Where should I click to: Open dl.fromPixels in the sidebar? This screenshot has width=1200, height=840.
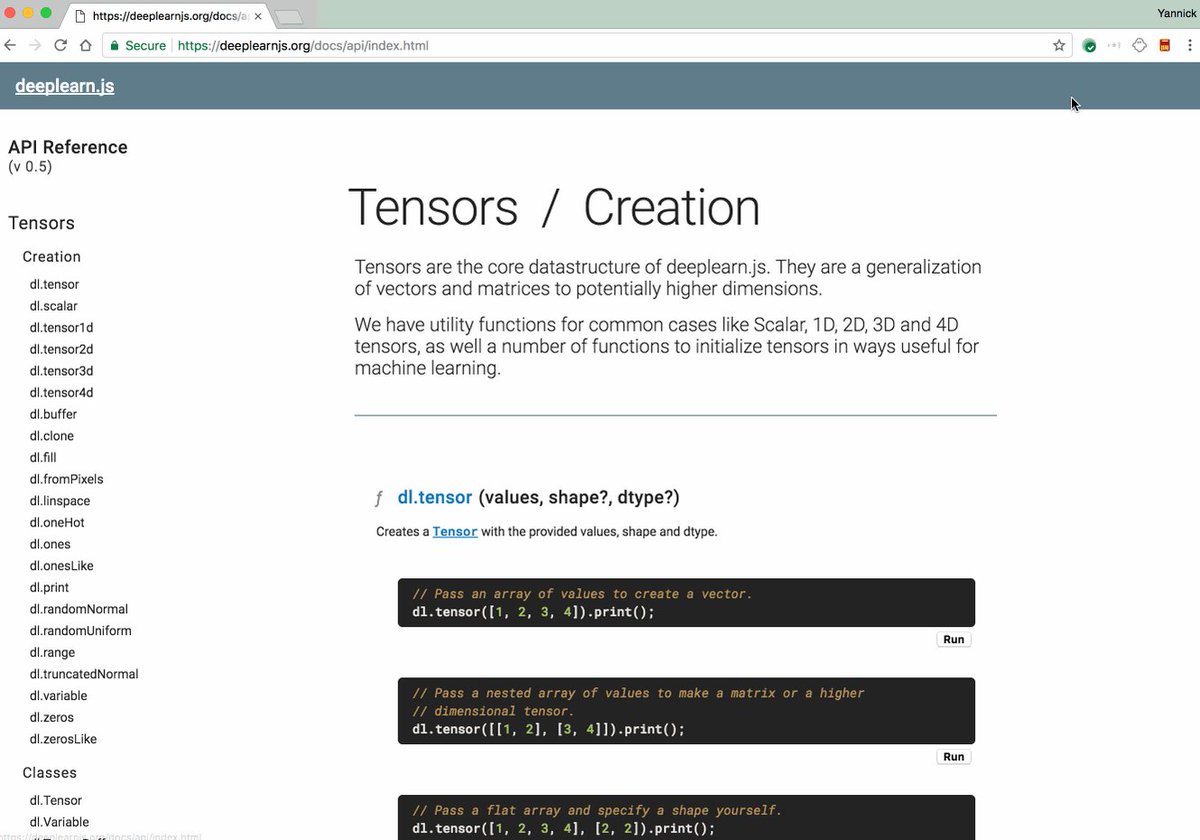pos(66,479)
